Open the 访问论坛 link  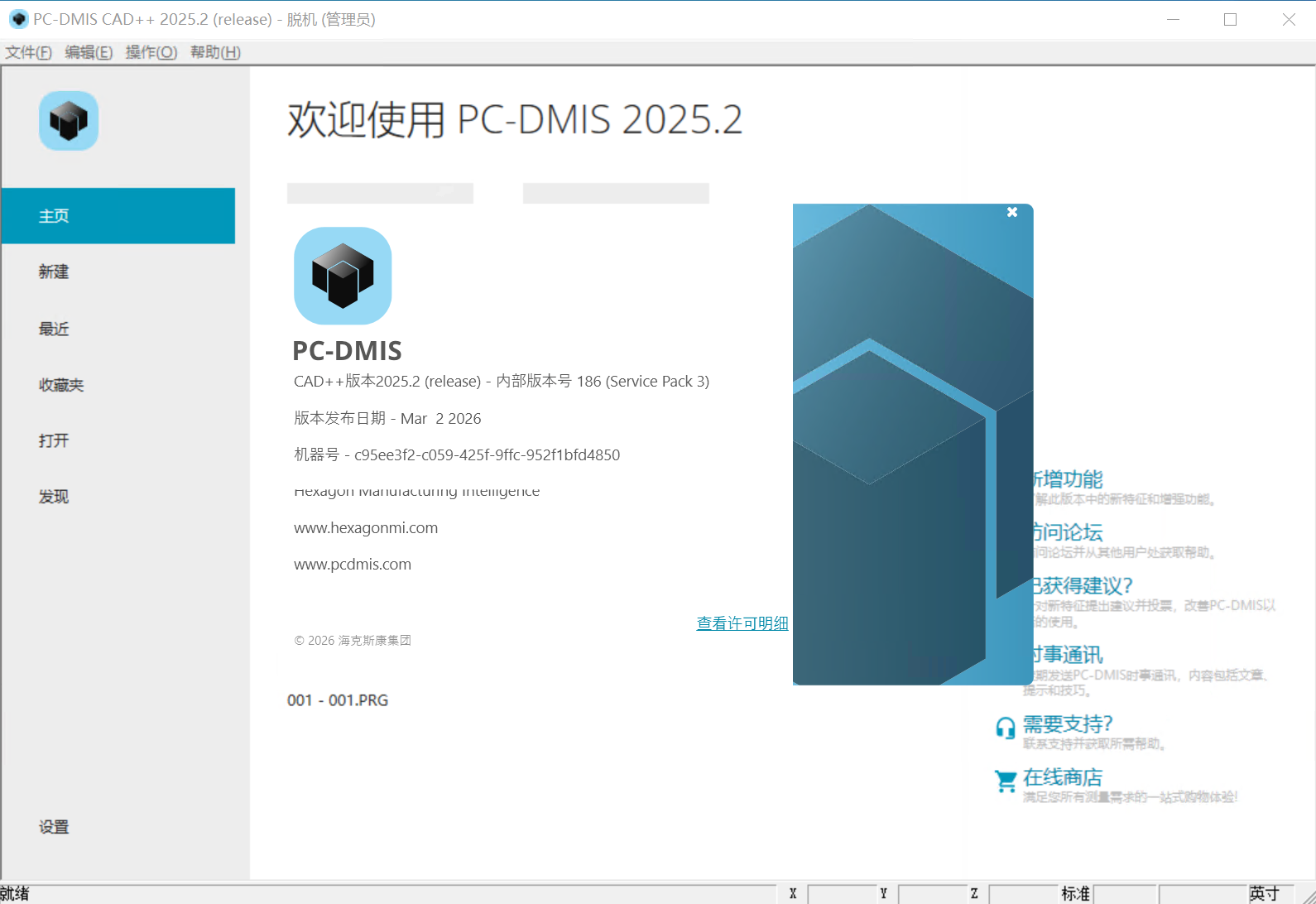click(1068, 532)
